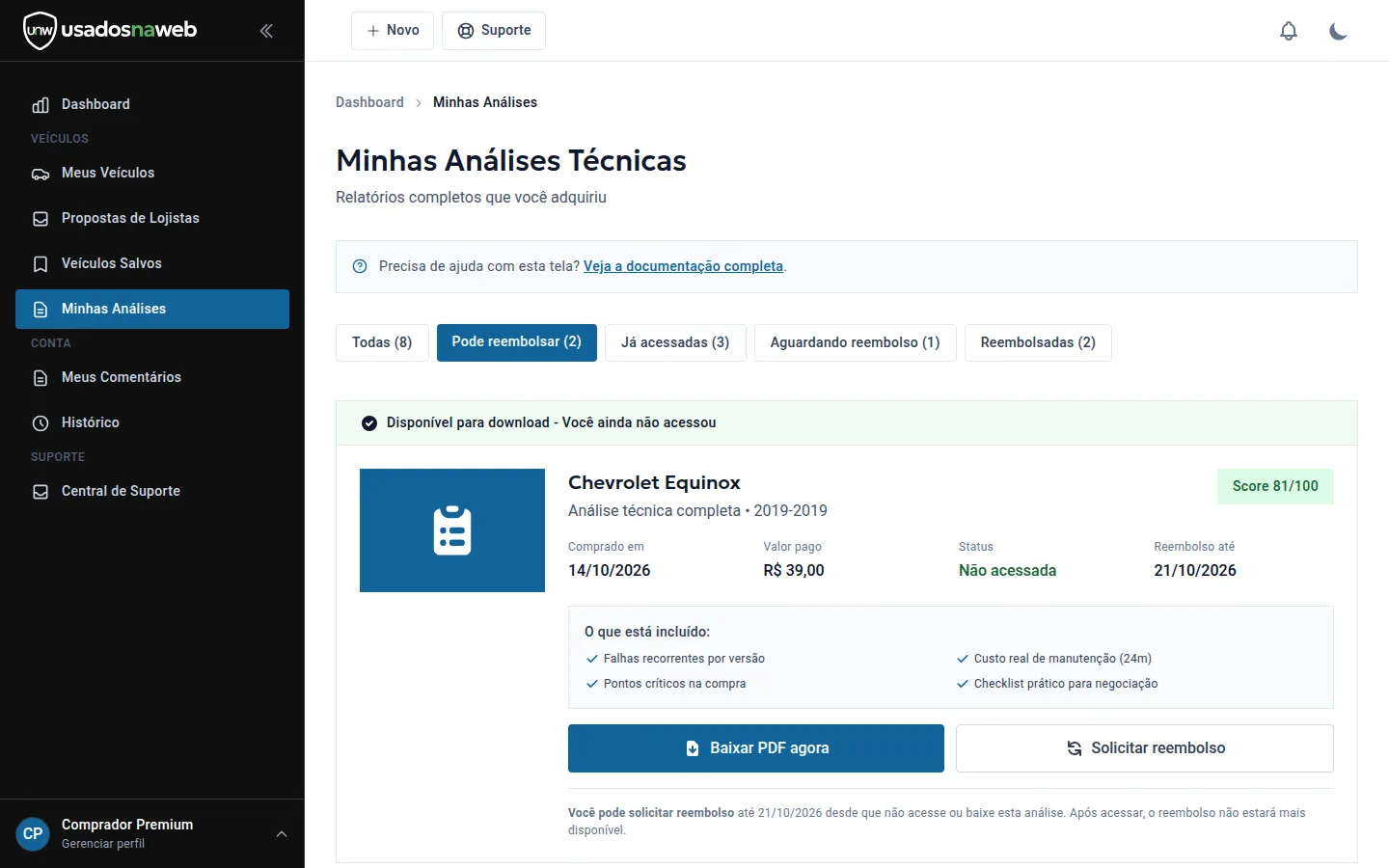Viewport: 1389px width, 868px height.
Task: Toggle dark mode moon icon
Action: tap(1338, 31)
